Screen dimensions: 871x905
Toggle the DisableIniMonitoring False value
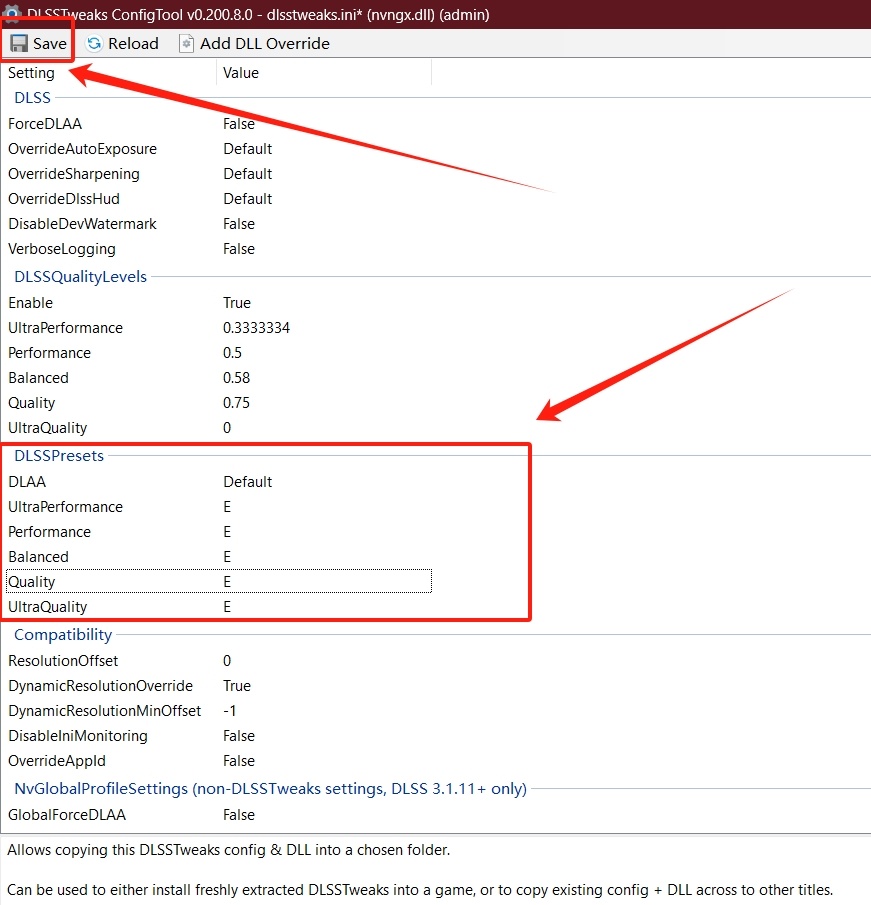[x=239, y=735]
